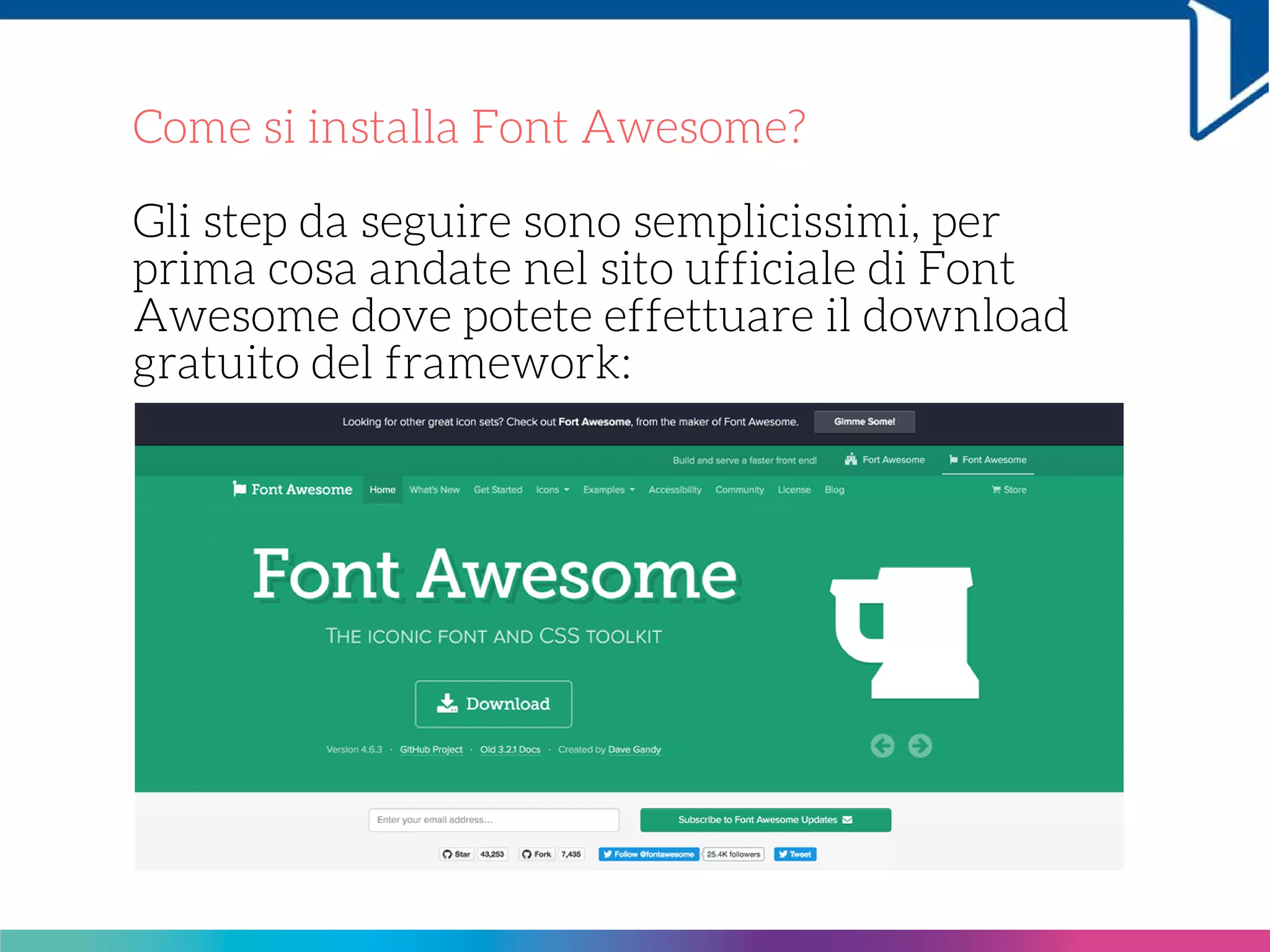Click the Fort Awesome link in the banner
This screenshot has width=1270, height=952.
coord(594,421)
